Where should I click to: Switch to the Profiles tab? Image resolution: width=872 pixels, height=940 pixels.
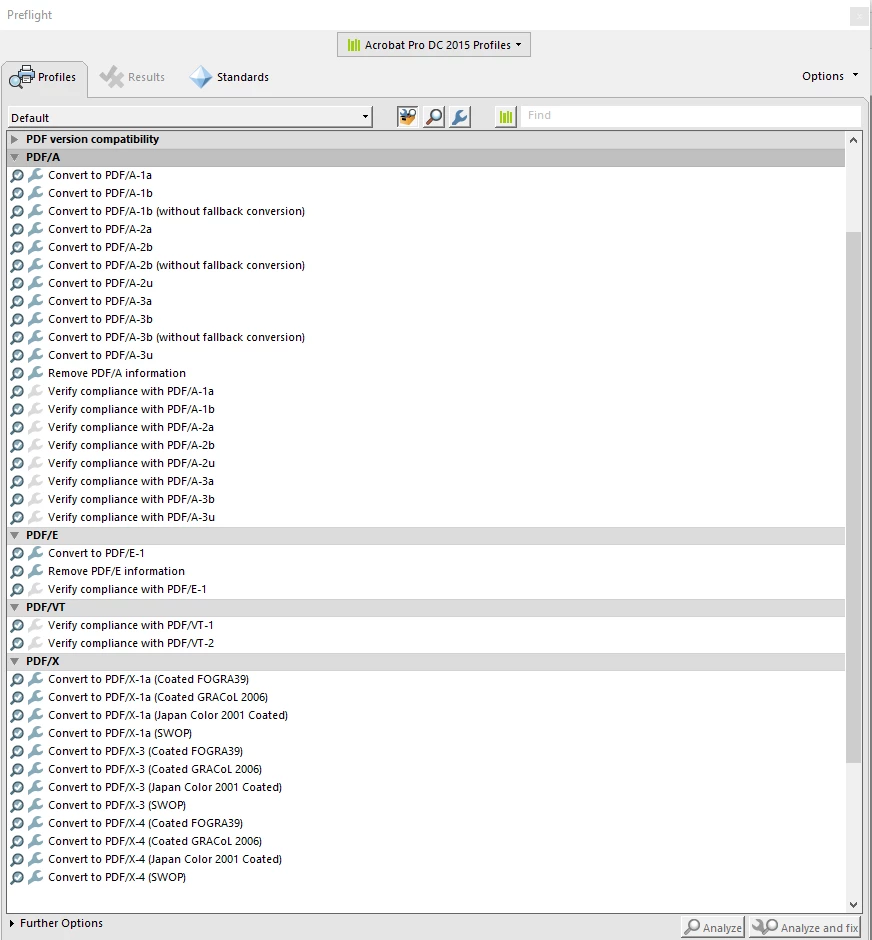[x=45, y=78]
